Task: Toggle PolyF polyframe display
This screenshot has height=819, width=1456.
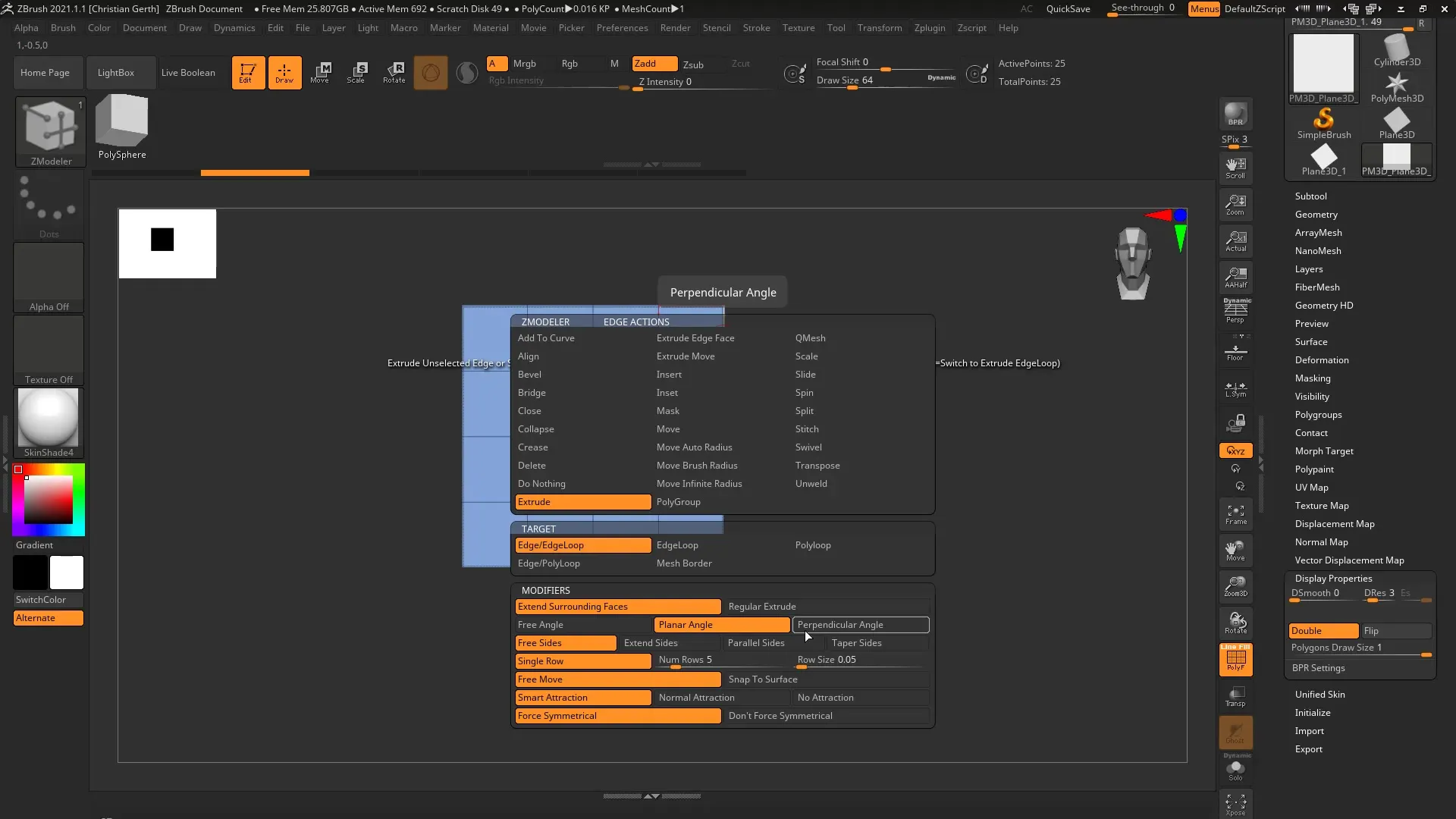Action: point(1235,659)
